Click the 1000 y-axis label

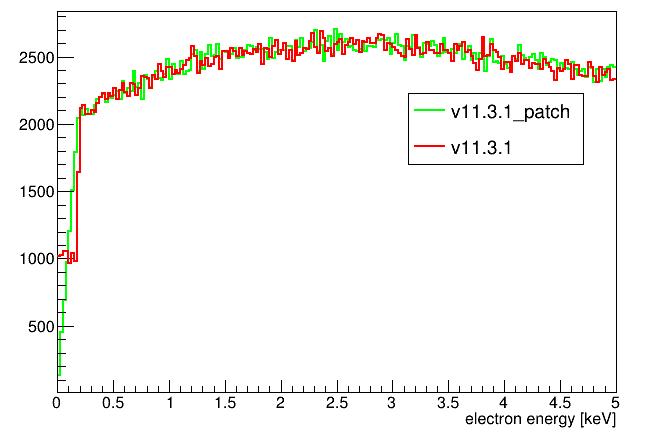click(x=36, y=259)
